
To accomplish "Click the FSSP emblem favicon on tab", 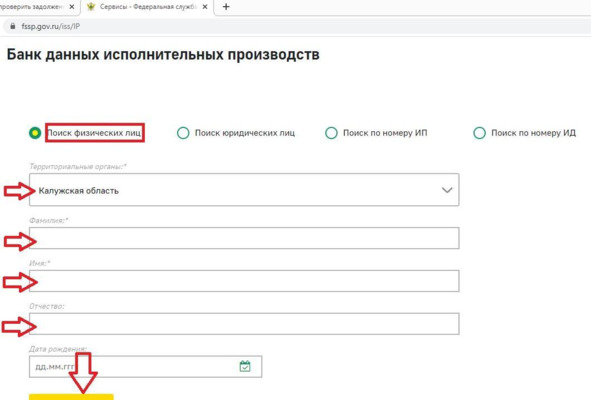I will (x=91, y=7).
